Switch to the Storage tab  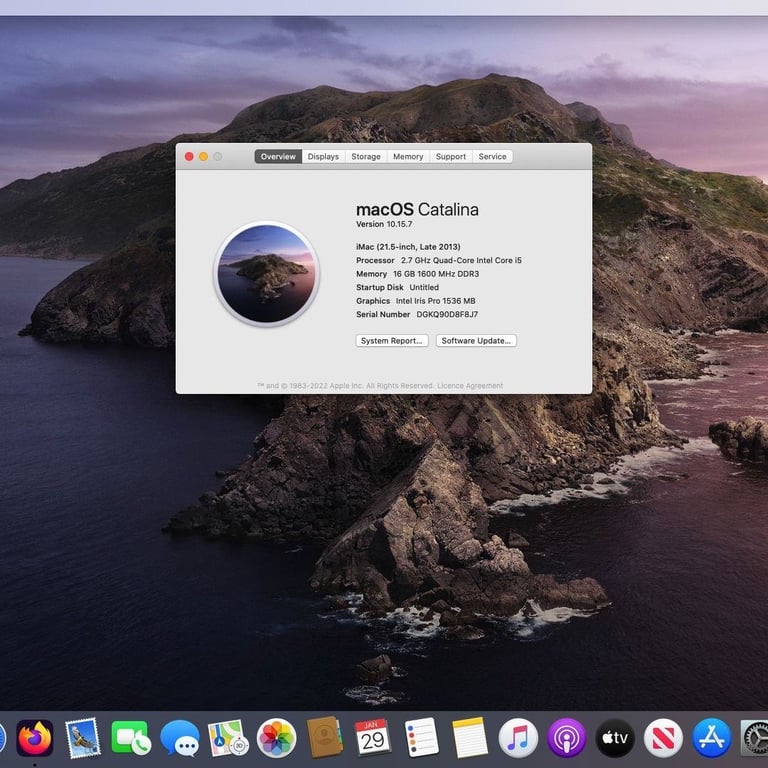[x=366, y=157]
